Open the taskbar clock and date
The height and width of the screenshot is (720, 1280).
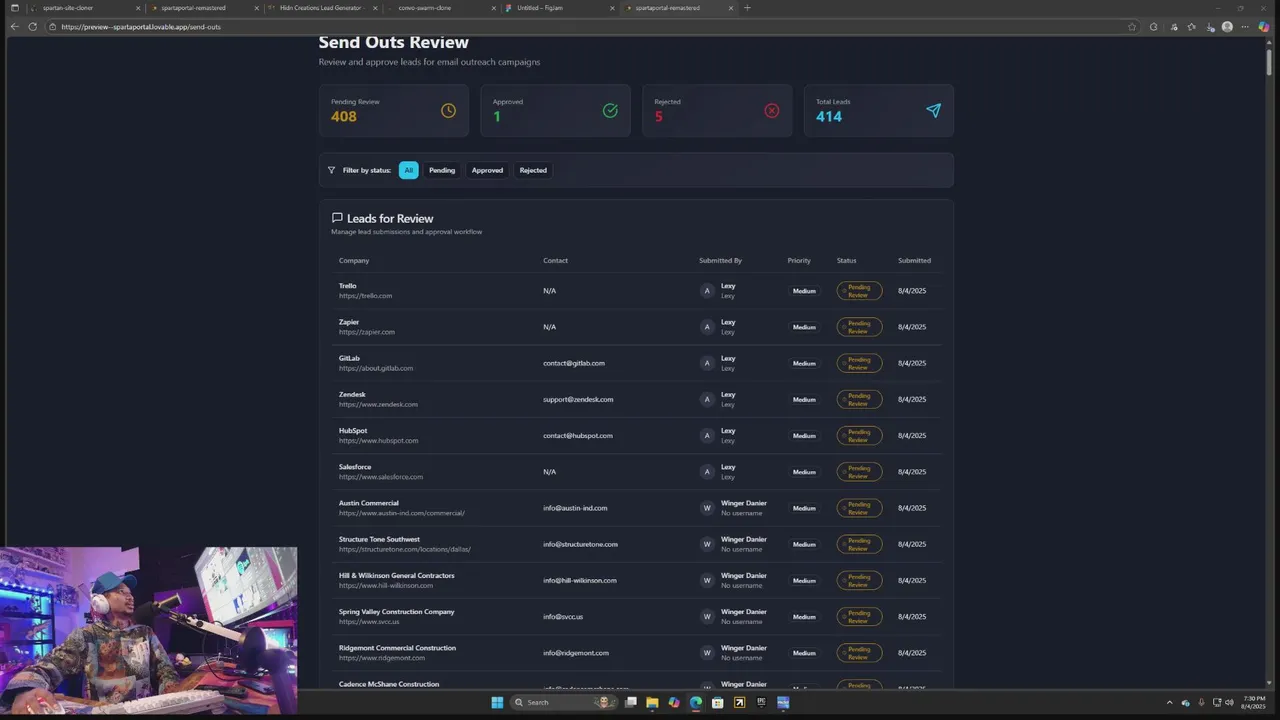[1254, 702]
